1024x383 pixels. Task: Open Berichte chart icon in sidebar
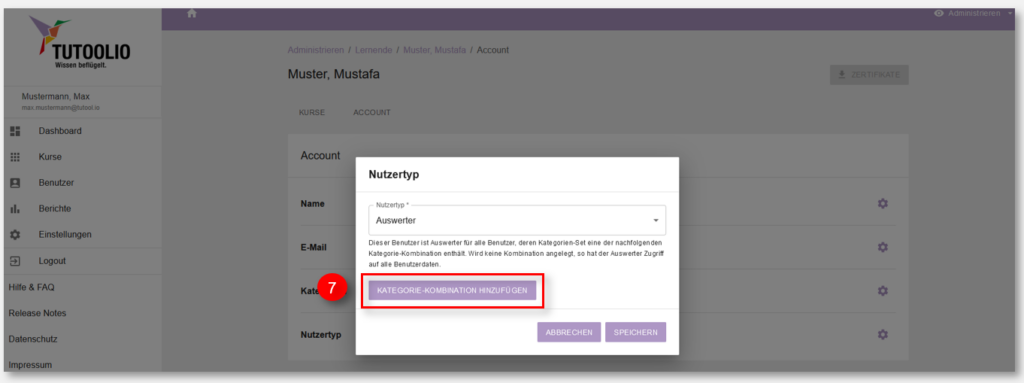[x=16, y=208]
